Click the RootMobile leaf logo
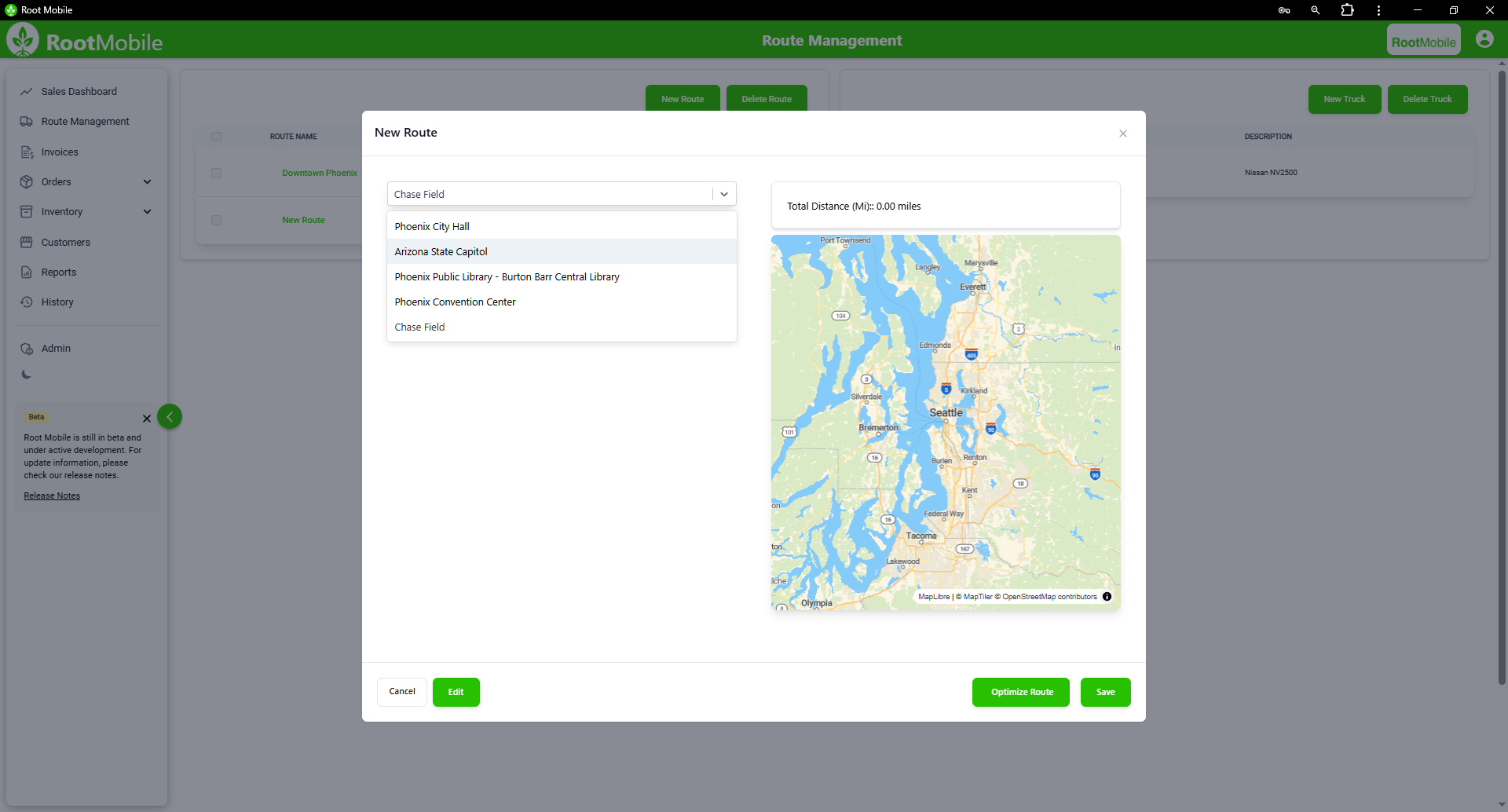 click(23, 39)
